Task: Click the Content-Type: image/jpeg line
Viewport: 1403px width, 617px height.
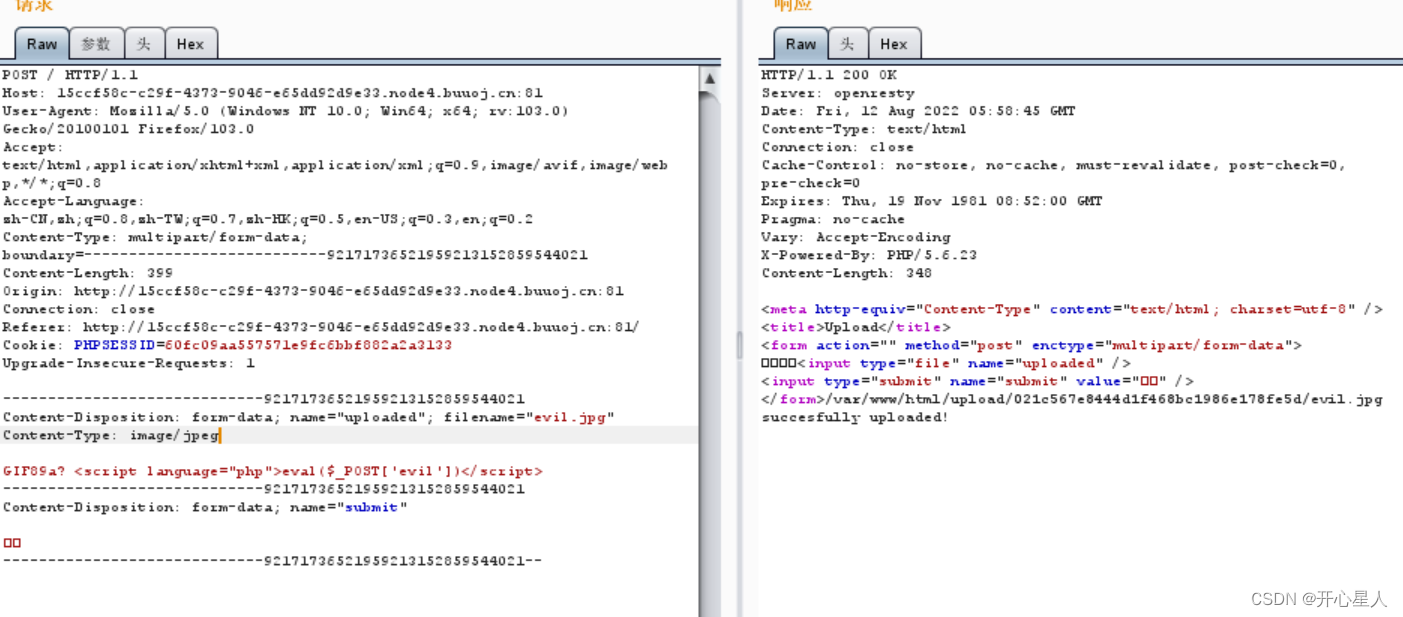Action: coord(111,435)
